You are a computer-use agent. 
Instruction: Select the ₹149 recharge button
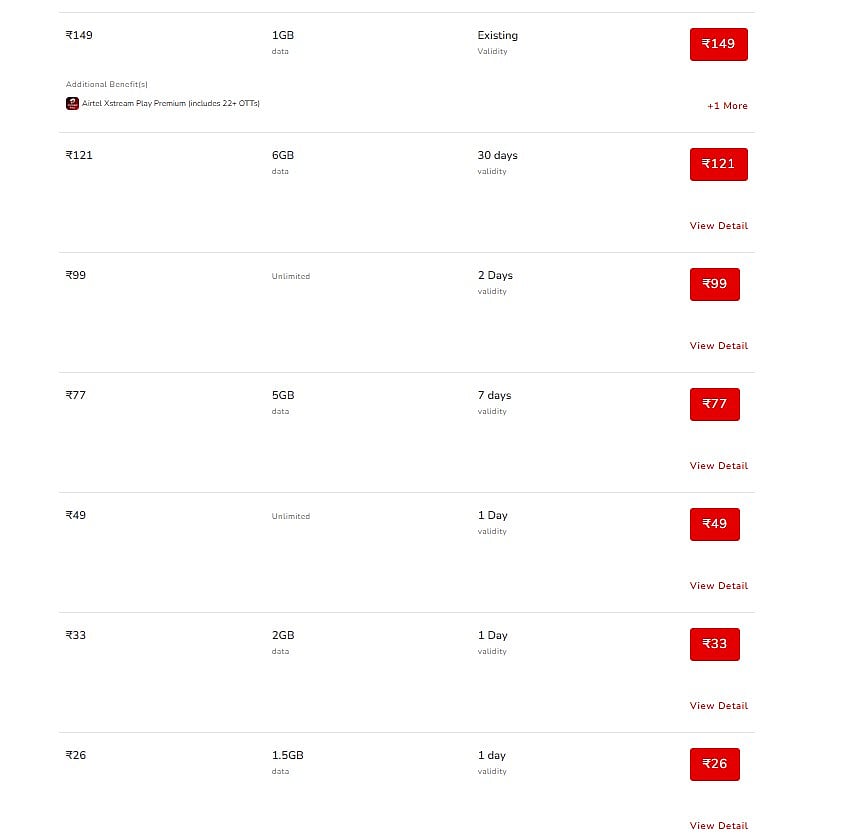point(718,44)
